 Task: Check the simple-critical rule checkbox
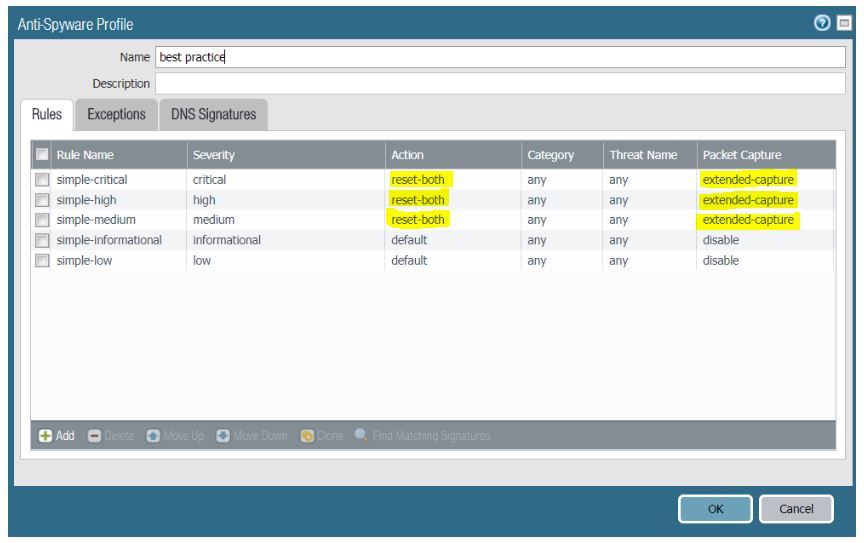pos(42,180)
